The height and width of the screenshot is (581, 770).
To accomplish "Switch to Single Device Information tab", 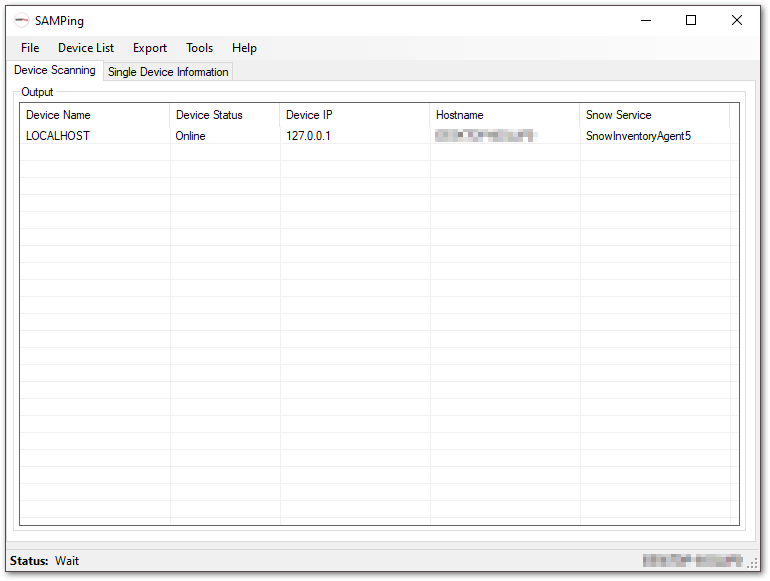I will tap(168, 72).
